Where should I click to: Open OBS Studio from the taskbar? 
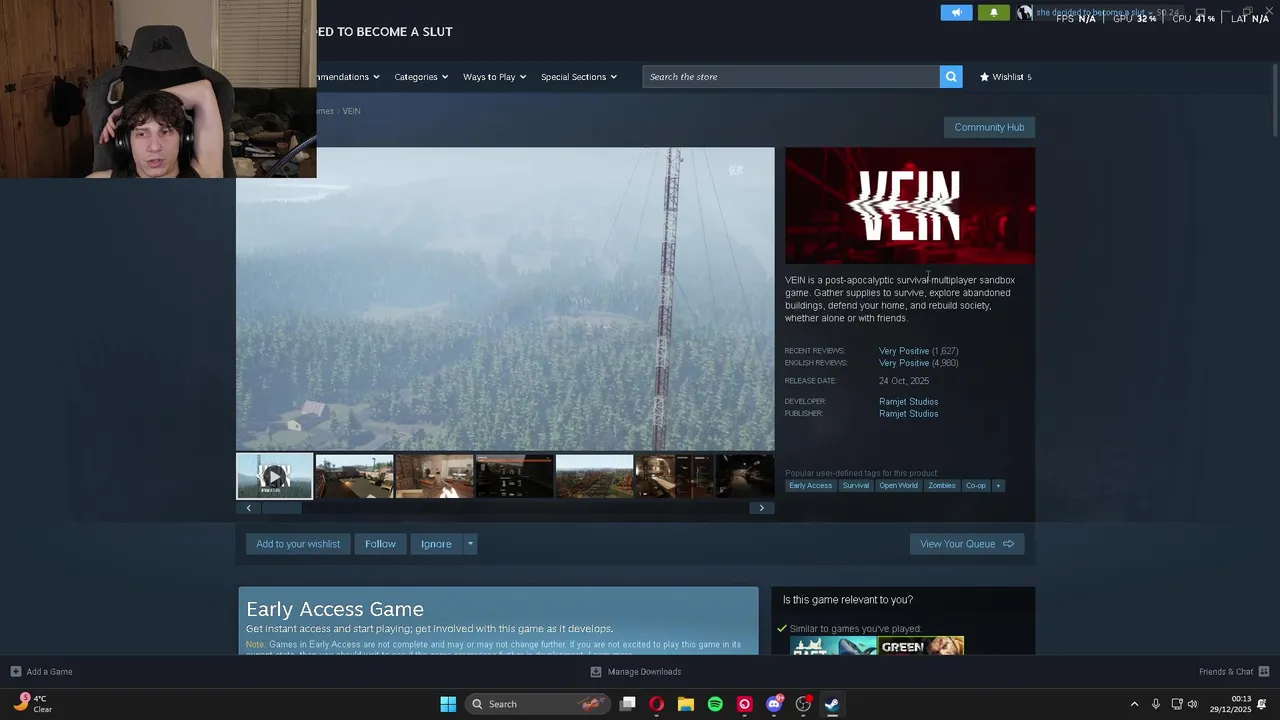point(803,704)
